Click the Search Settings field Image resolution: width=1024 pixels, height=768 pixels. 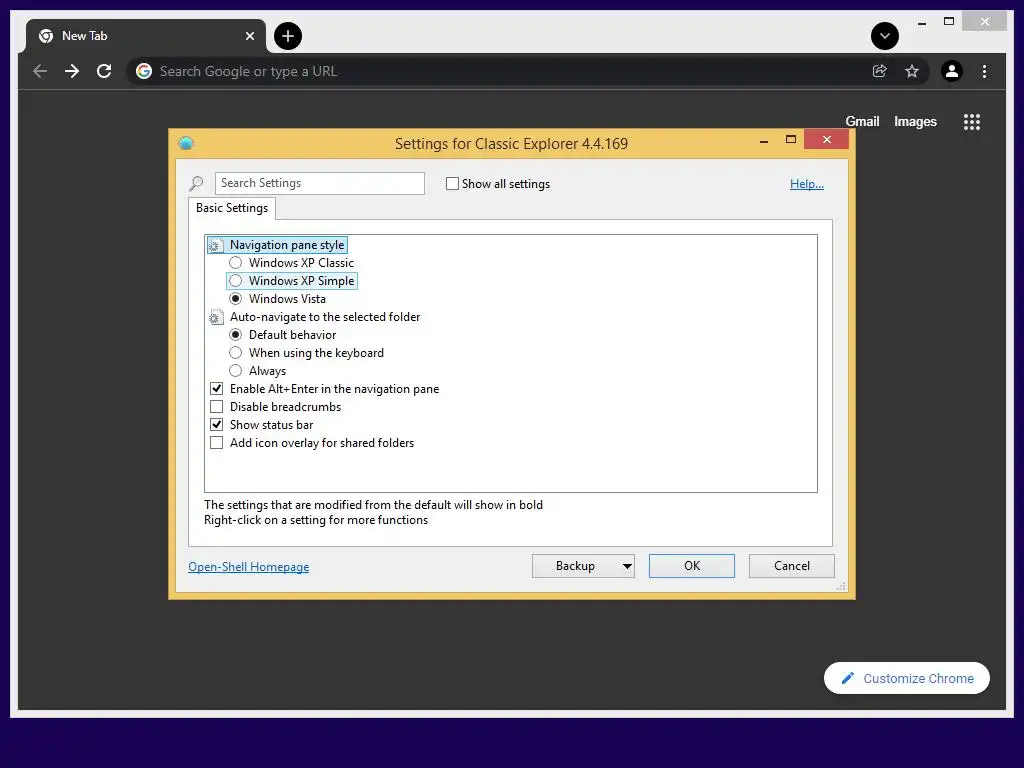[319, 184]
